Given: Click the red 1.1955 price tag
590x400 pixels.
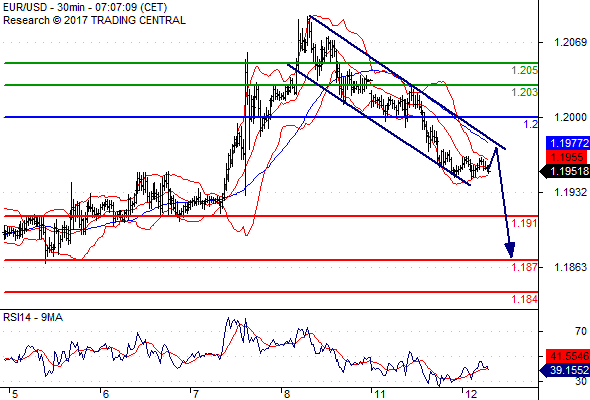Looking at the screenshot, I should click(x=566, y=157).
